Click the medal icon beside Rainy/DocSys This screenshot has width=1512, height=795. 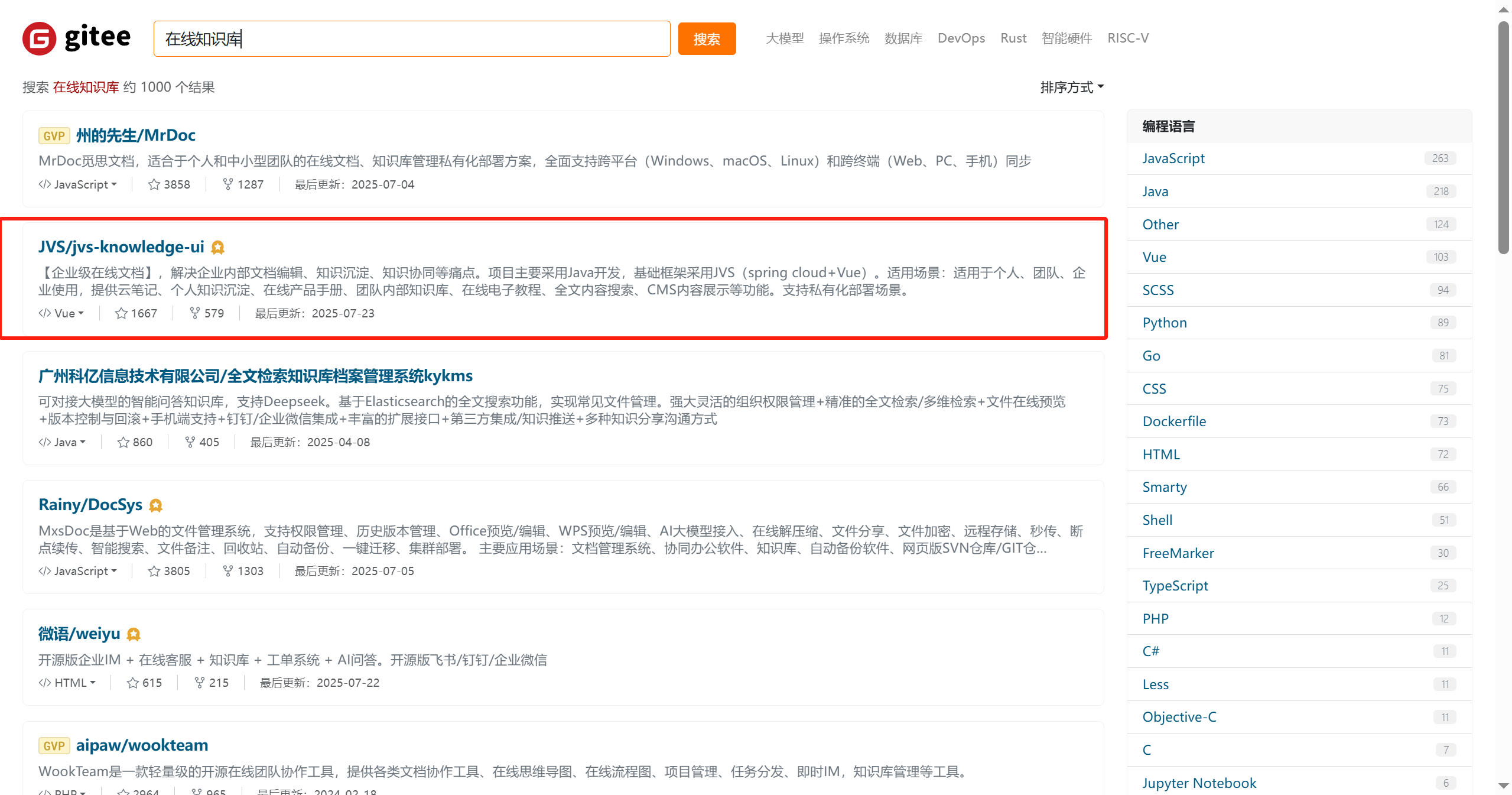(156, 505)
